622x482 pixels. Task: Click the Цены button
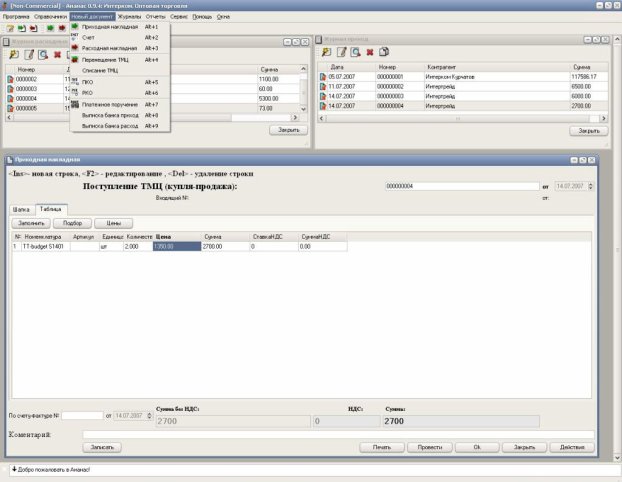click(113, 223)
